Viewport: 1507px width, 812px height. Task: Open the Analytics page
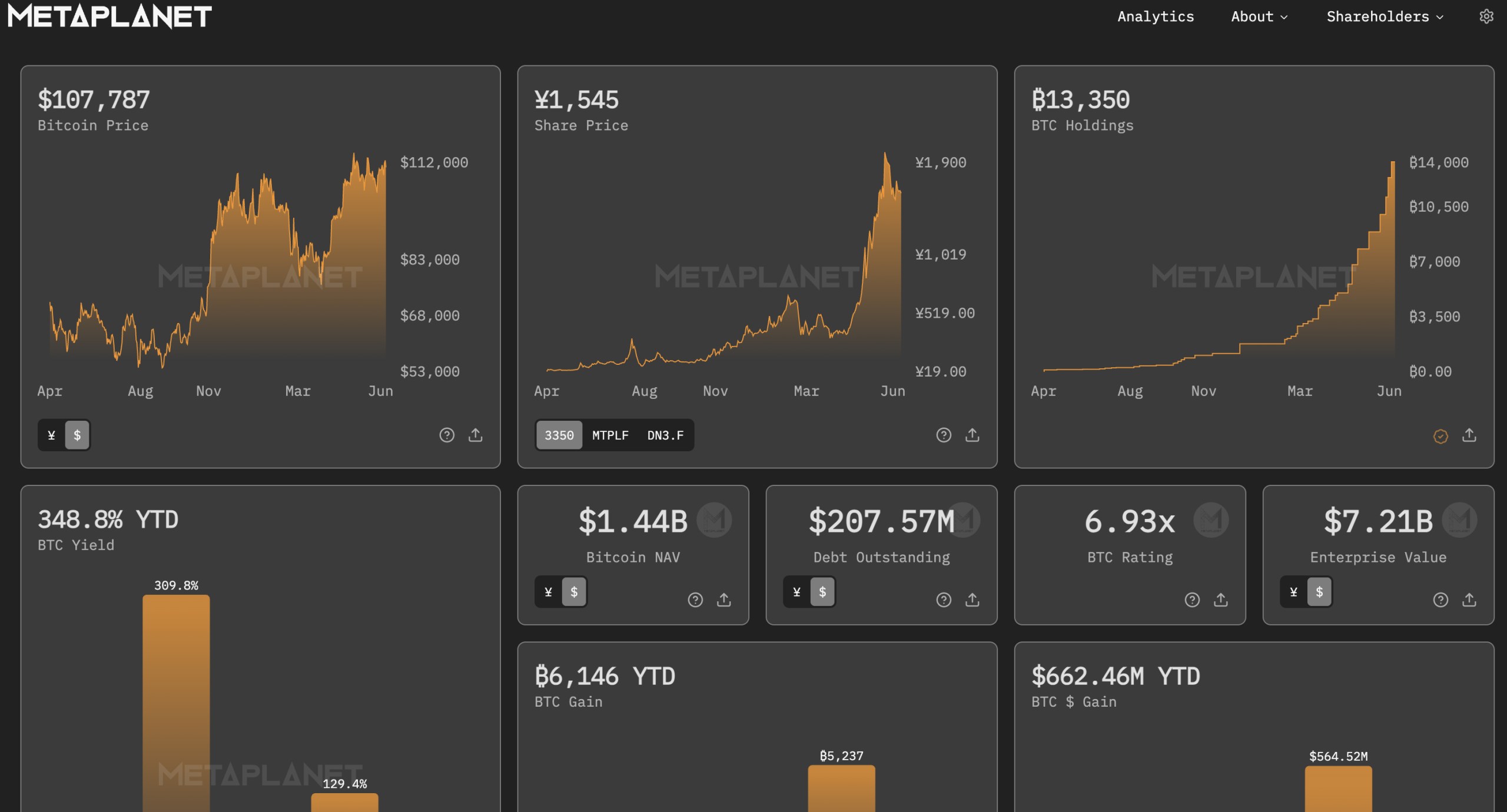(1156, 16)
